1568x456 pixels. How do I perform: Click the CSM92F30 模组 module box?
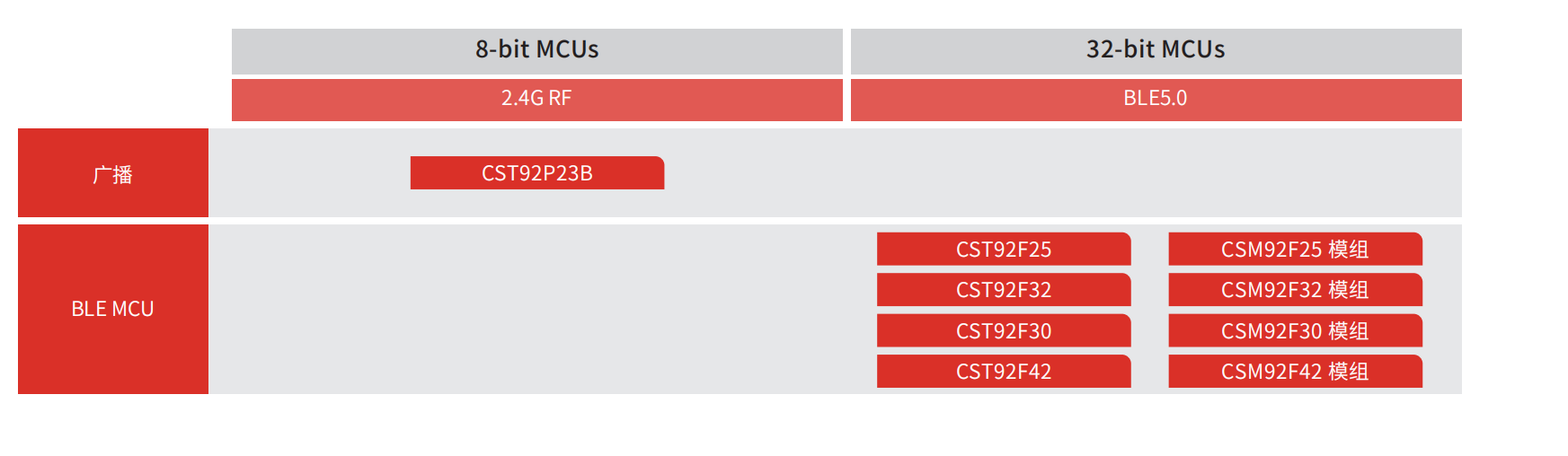(1294, 331)
